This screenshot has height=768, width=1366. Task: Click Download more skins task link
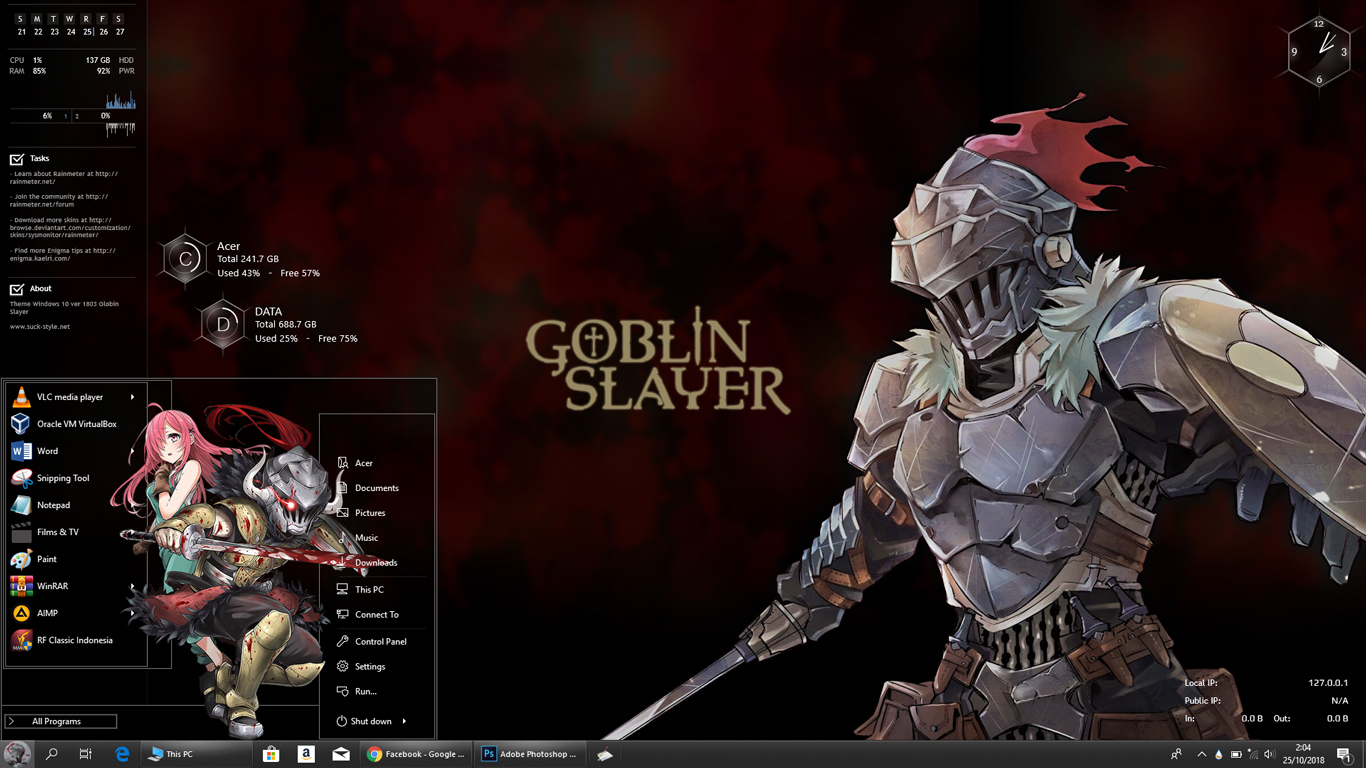click(70, 228)
